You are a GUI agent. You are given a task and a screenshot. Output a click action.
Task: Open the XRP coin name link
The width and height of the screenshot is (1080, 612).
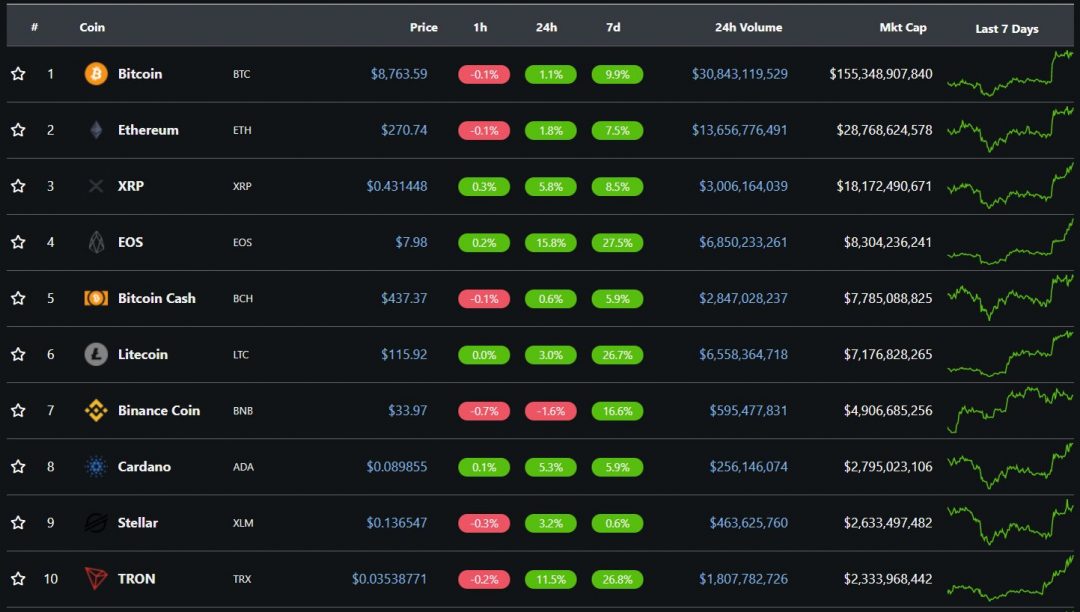pyautogui.click(x=131, y=186)
